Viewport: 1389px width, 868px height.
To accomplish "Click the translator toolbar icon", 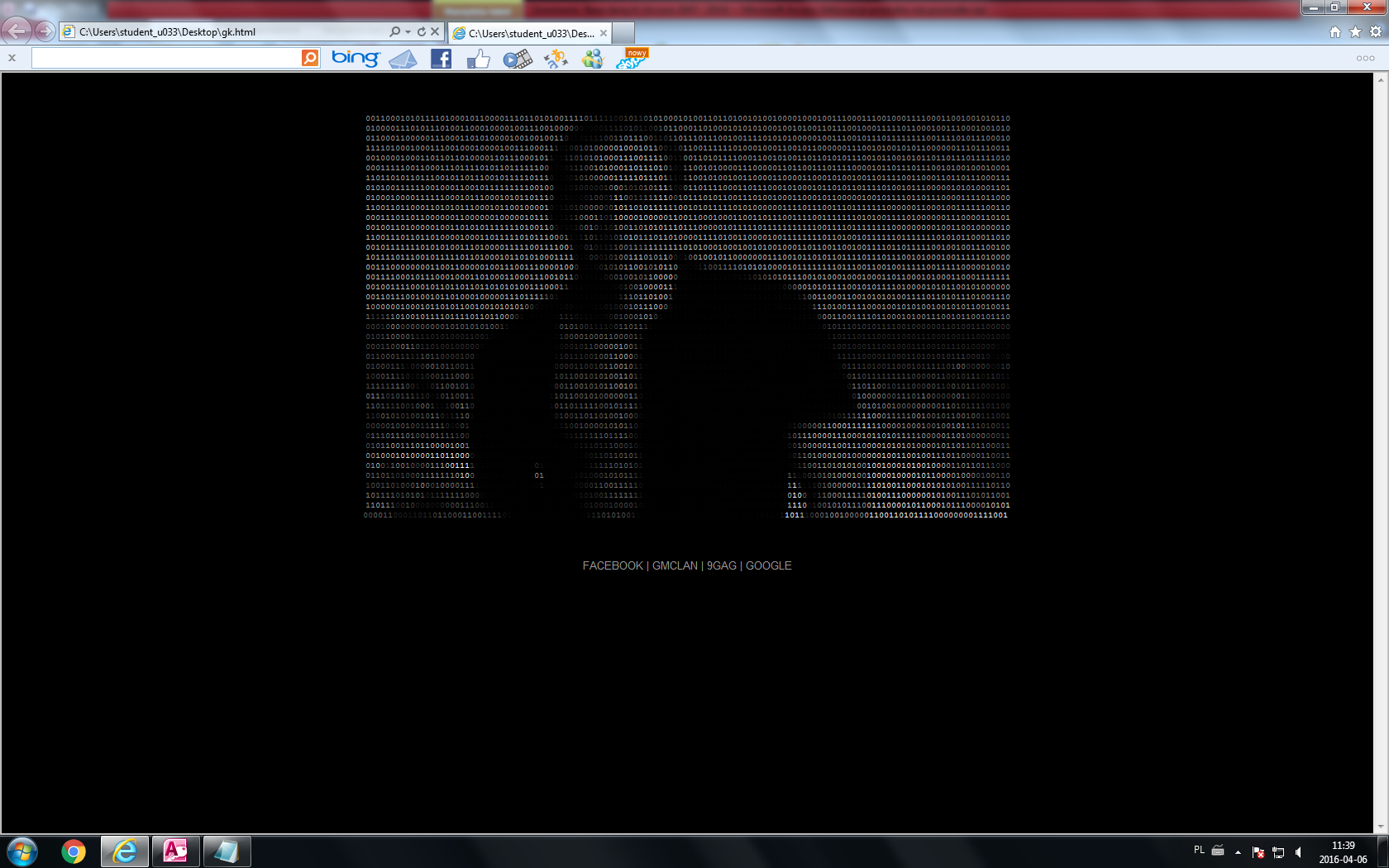I will 556,59.
